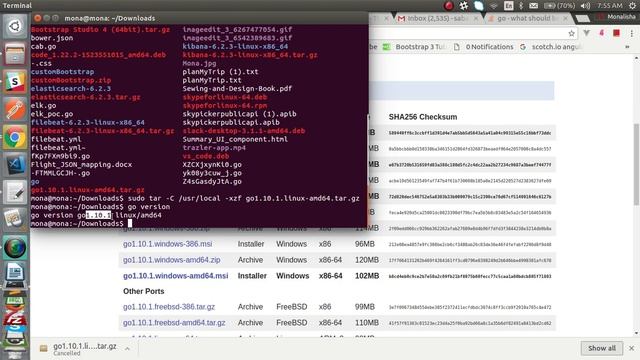Open the '0 Notifications' bookmark

pos(484,47)
